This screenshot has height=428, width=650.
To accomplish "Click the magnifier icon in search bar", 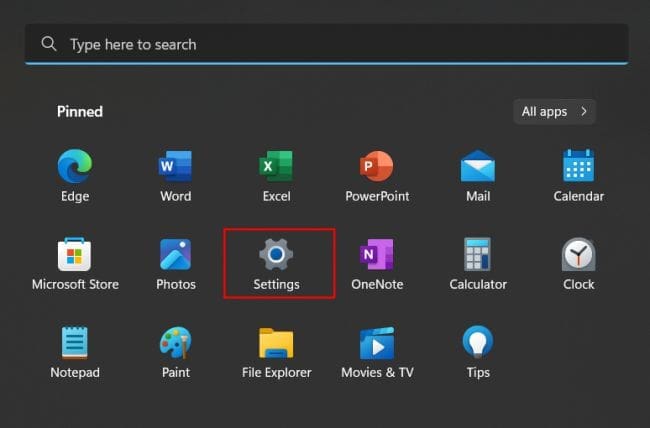I will point(49,44).
